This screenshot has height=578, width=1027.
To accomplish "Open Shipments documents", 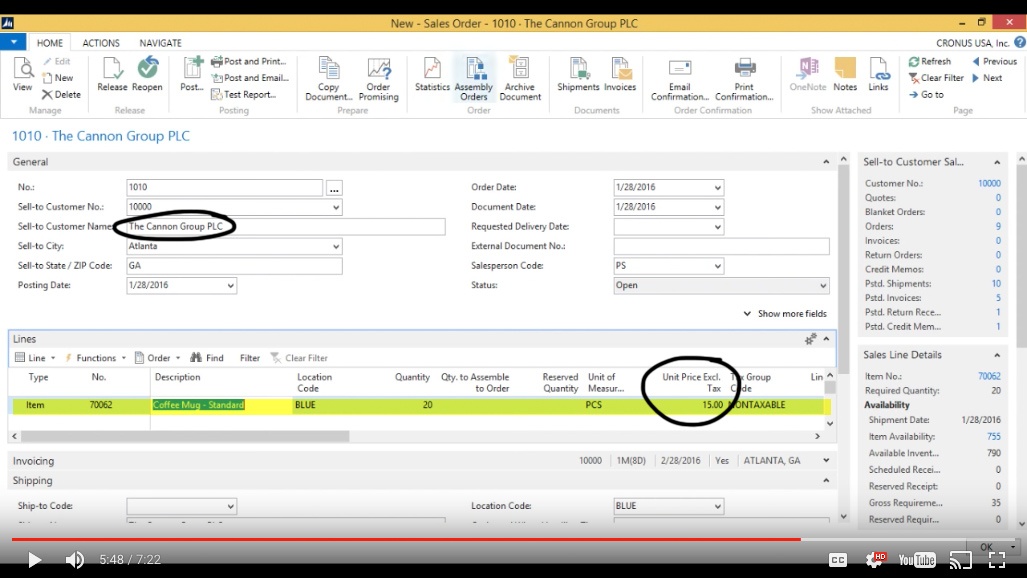I will coord(578,74).
